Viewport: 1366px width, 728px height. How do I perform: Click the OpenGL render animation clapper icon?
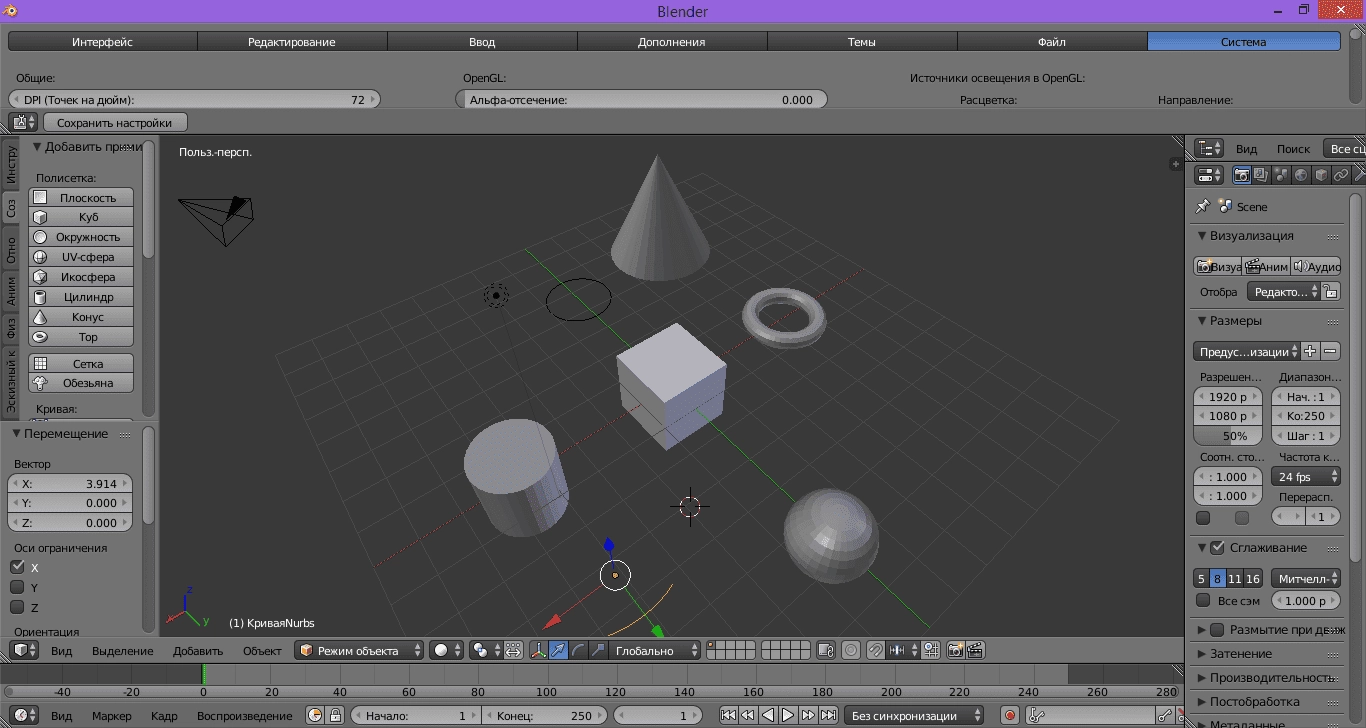(975, 650)
